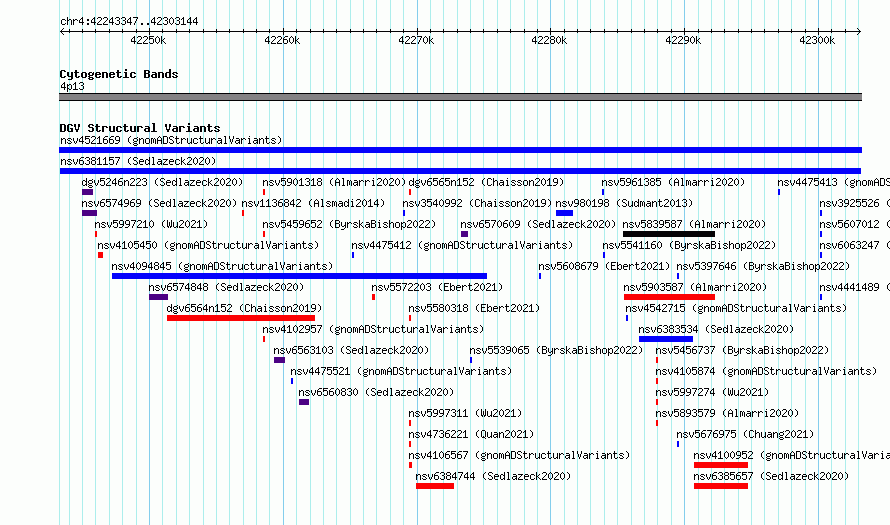Click the blue nsv4521669 full-width bar
The height and width of the screenshot is (525, 890).
[460, 150]
